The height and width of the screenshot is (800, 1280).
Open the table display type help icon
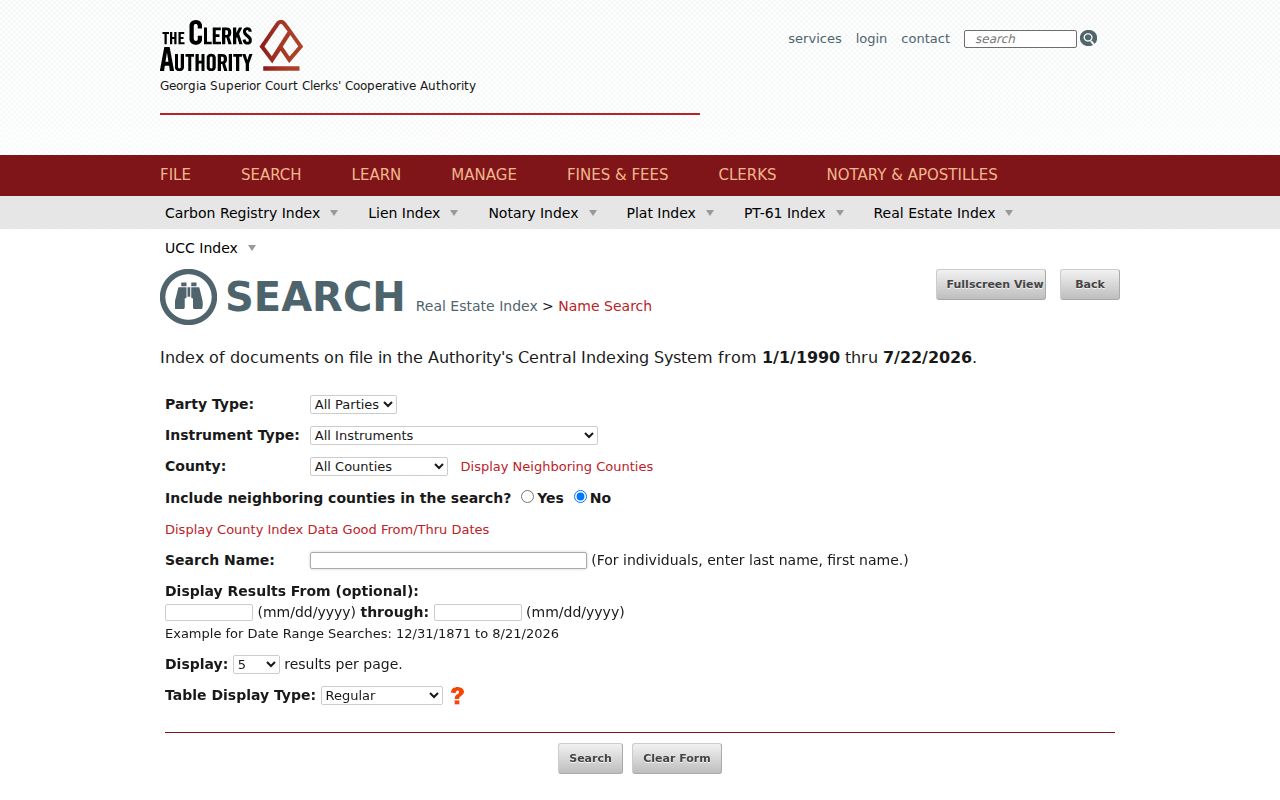pos(457,695)
